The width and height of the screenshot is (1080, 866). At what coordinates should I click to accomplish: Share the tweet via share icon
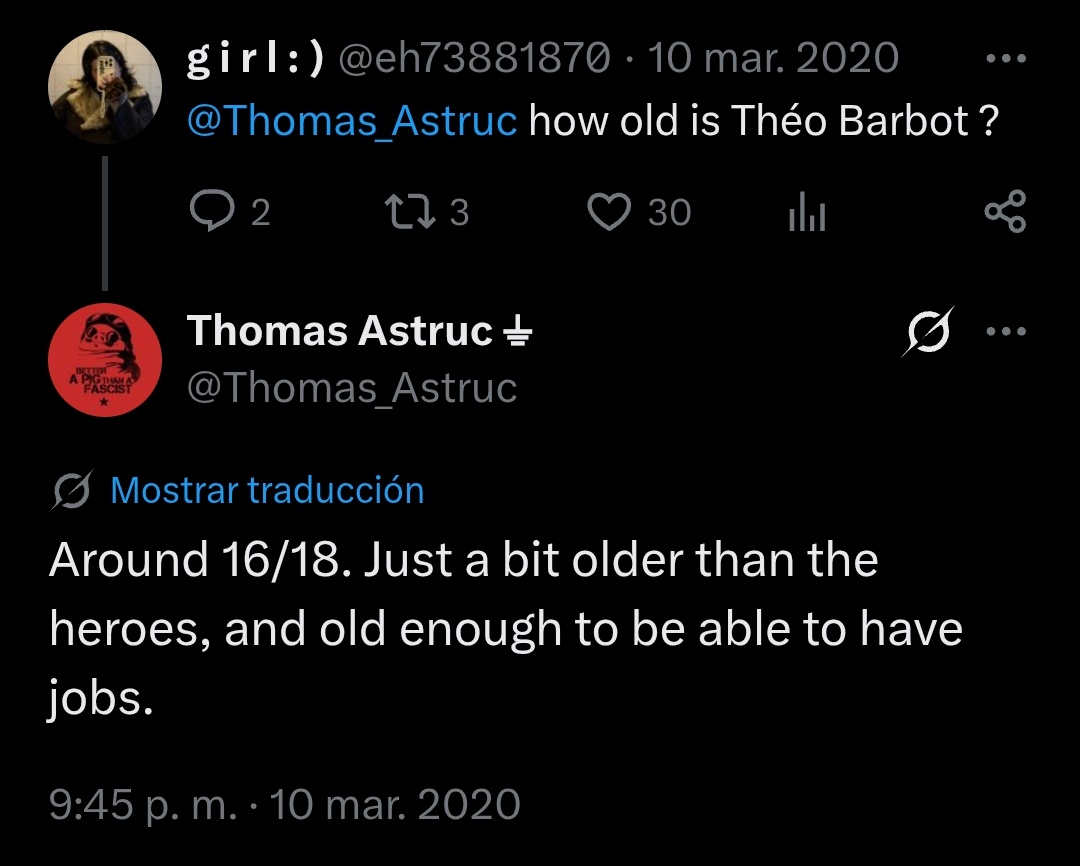point(1006,211)
